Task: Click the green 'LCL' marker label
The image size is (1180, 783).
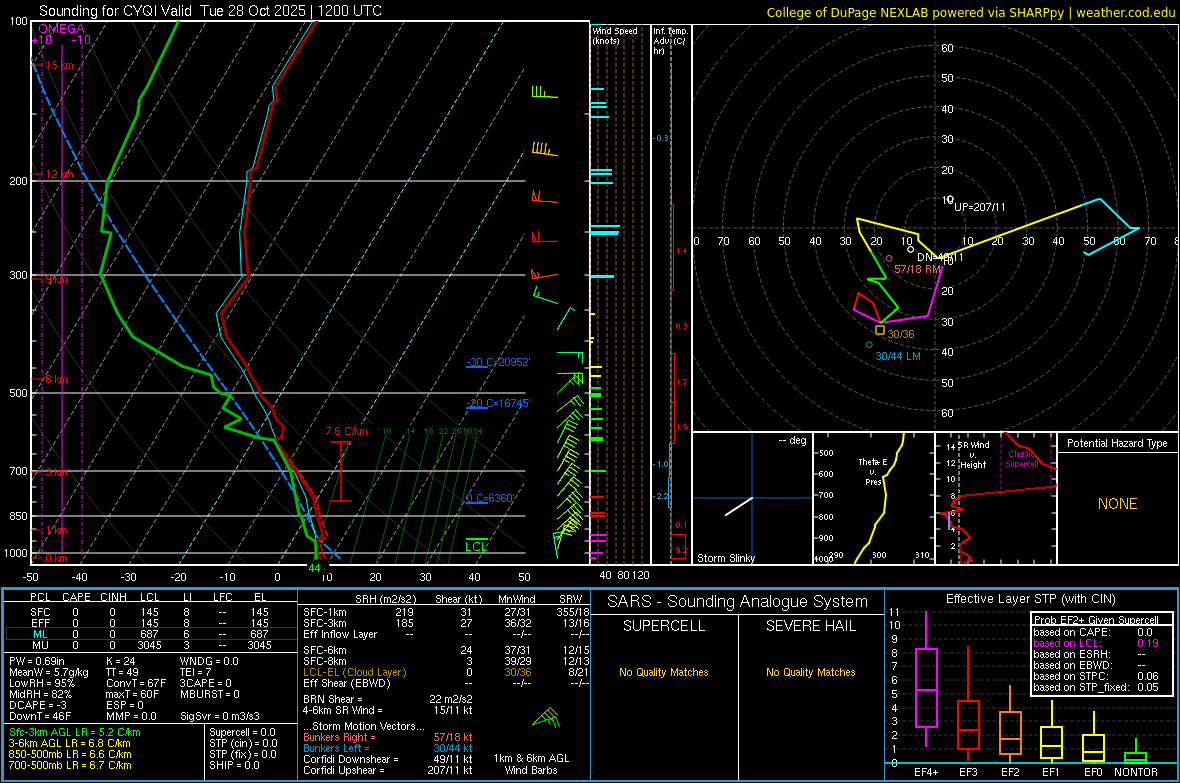Action: click(x=476, y=547)
